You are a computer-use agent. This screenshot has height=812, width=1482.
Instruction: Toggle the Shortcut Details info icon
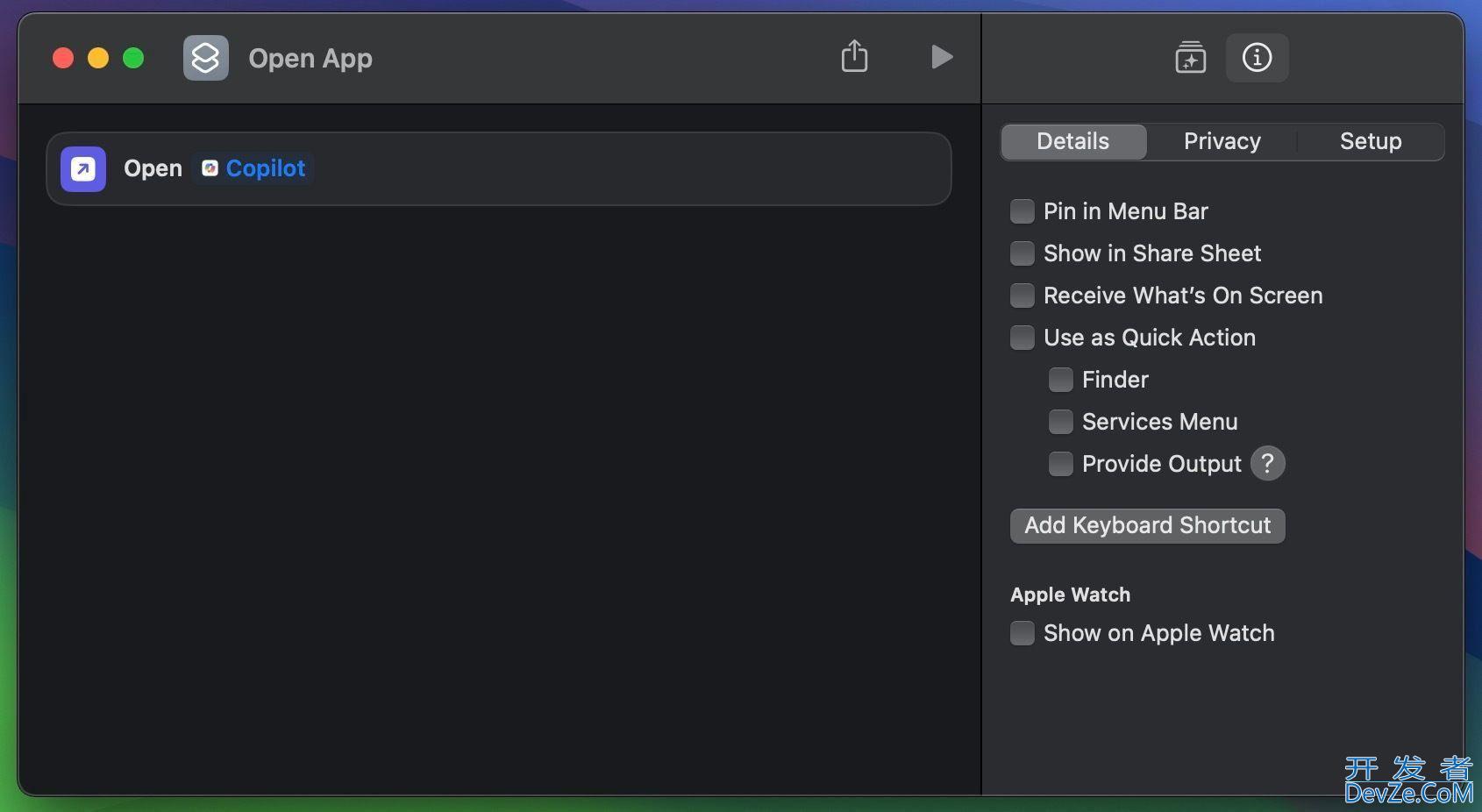click(1257, 58)
